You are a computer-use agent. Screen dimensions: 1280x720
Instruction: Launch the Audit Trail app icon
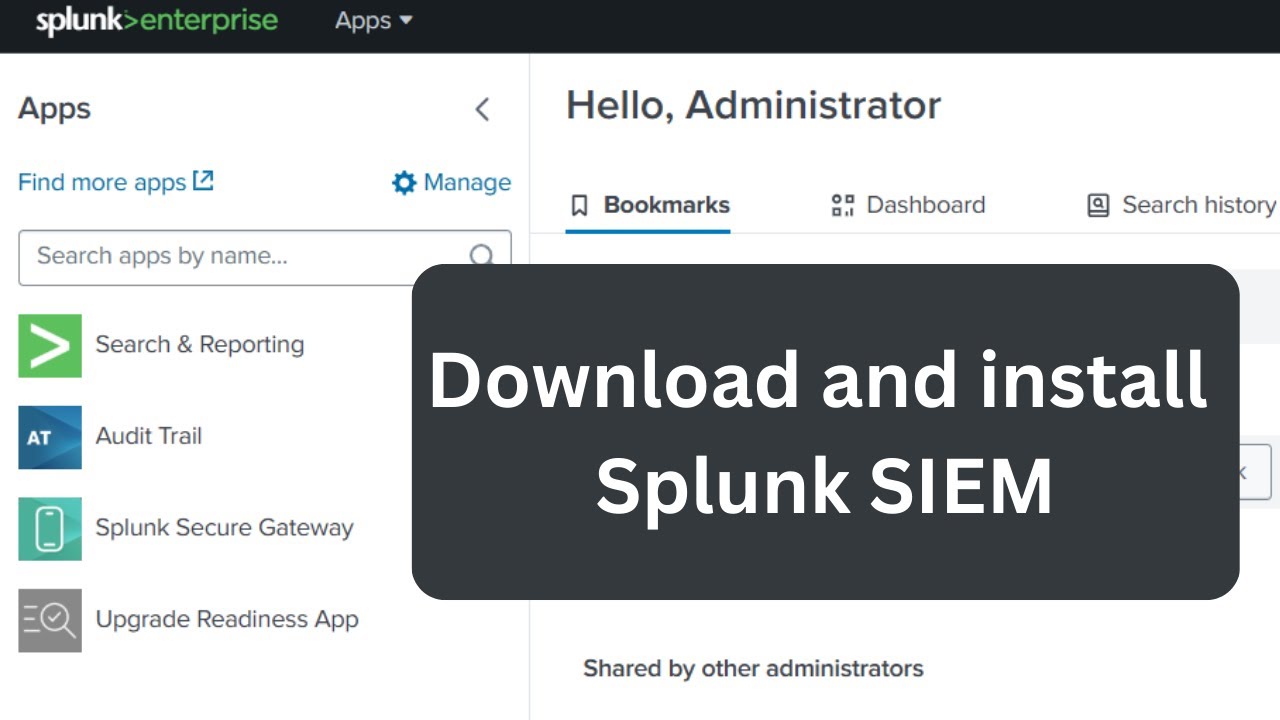50,437
